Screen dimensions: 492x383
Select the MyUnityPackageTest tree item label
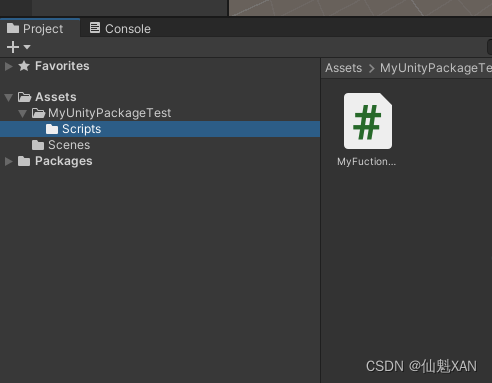[x=110, y=113]
